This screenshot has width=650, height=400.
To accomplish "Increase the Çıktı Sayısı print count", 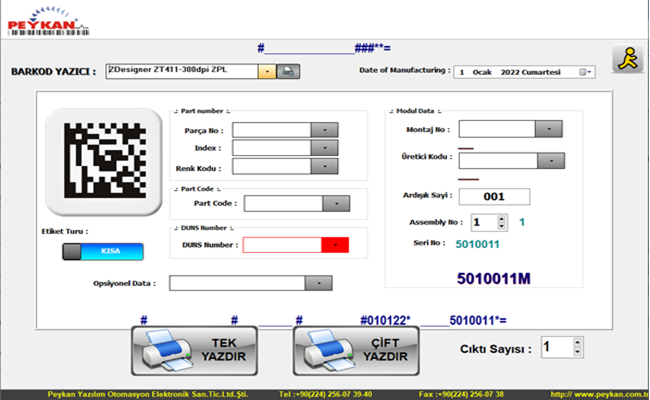I will (x=577, y=343).
